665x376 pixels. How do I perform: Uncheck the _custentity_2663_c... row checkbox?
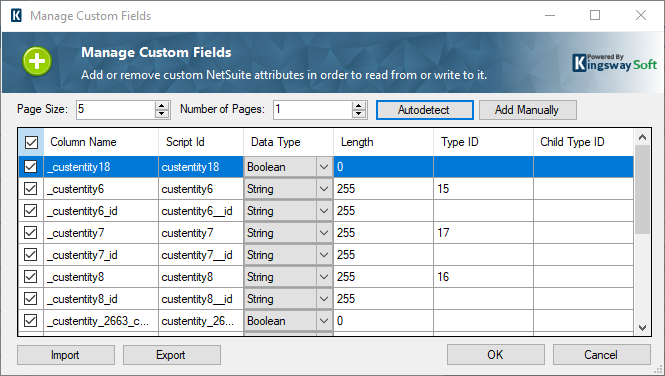[x=31, y=321]
